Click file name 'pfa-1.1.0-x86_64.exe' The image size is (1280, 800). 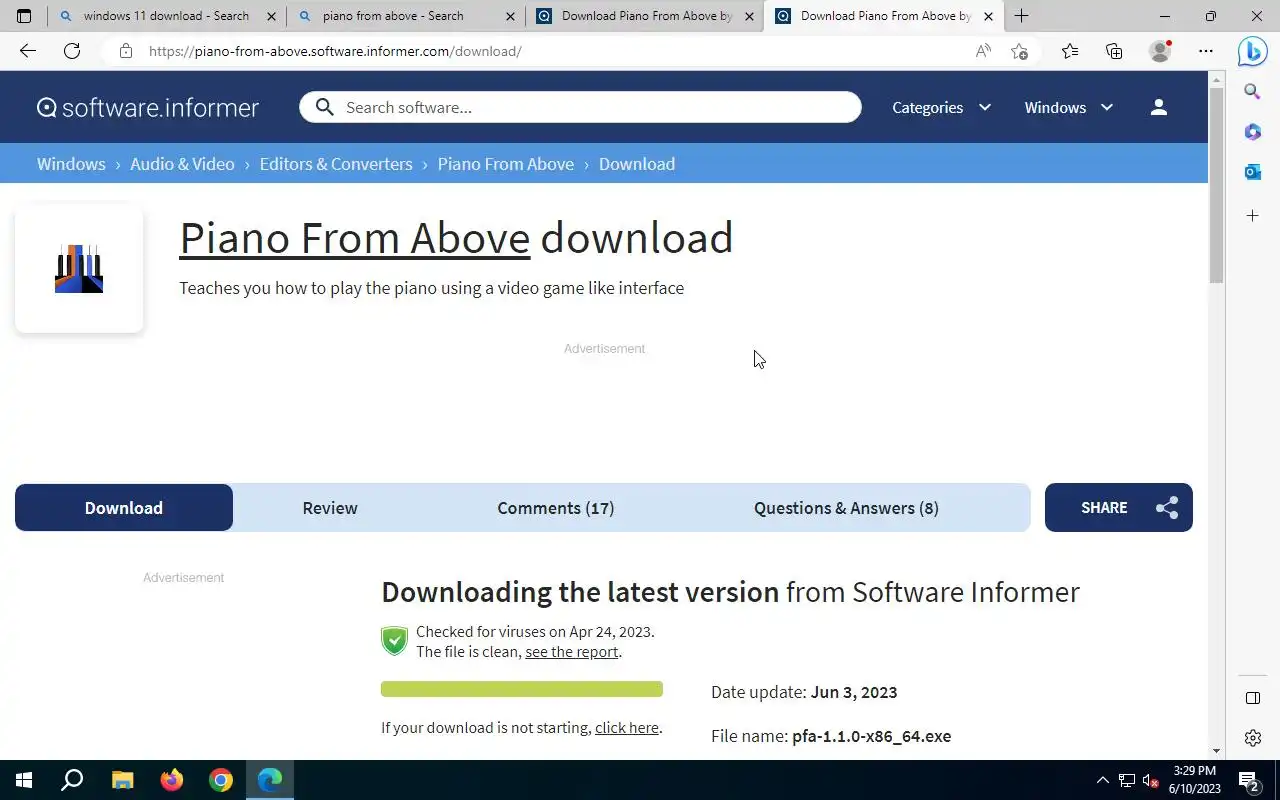871,736
